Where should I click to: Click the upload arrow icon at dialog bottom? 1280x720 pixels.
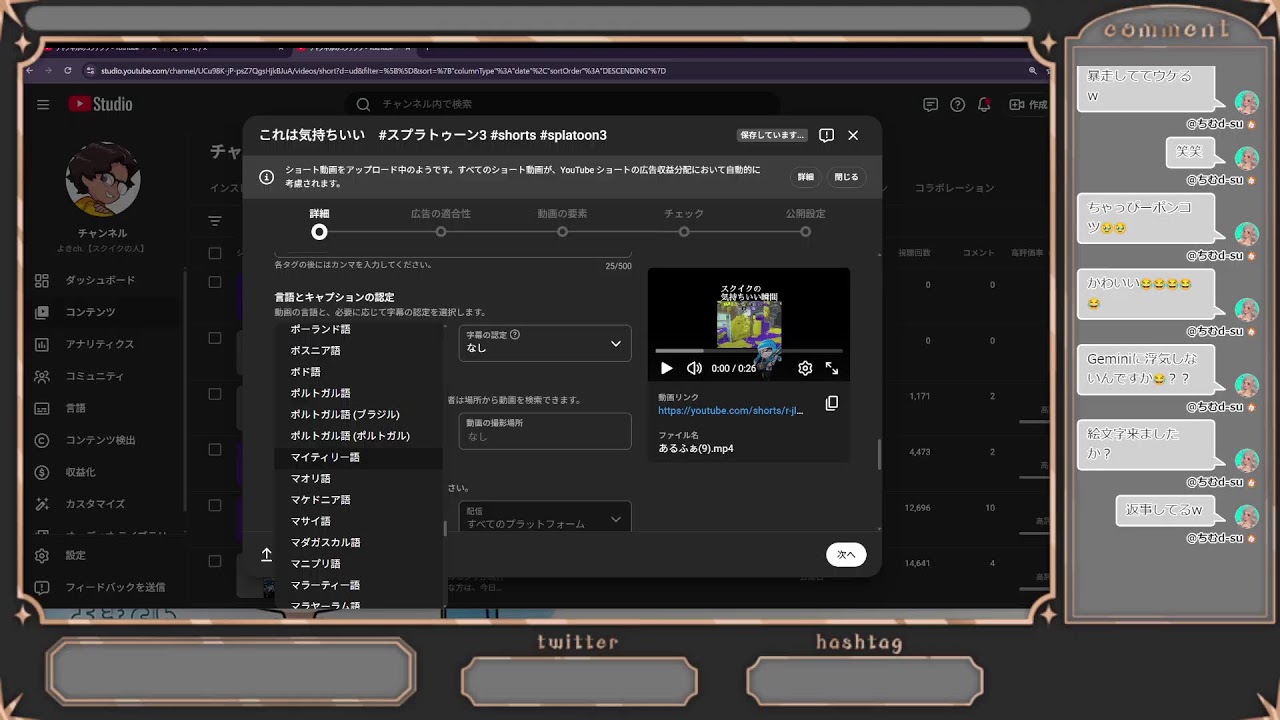266,554
